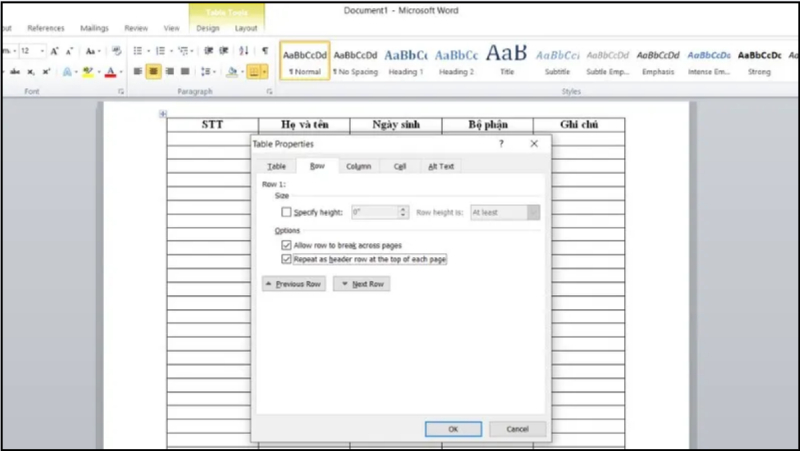Apply superscript formatting
Viewport: 800px width, 451px height.
[46, 72]
